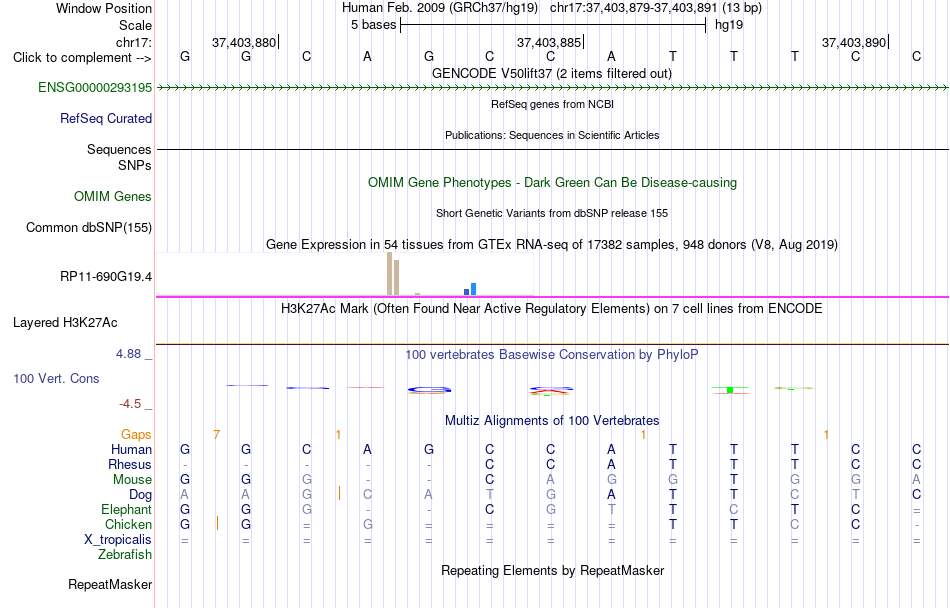Click the OMIM Gene Phenotypes track title
Screen dimensions: 950x608
[553, 183]
